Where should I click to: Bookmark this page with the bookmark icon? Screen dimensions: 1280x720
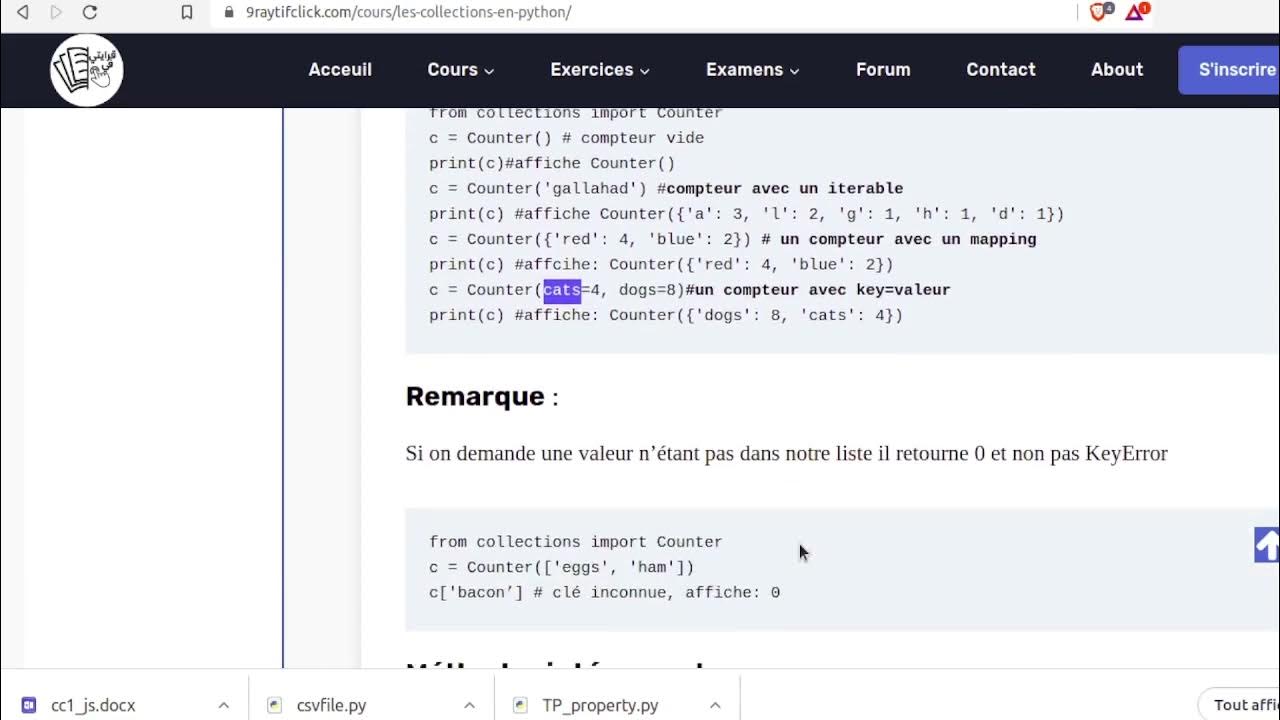pyautogui.click(x=187, y=12)
